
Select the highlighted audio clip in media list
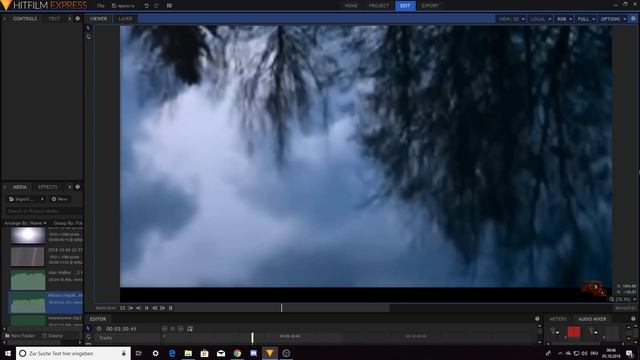(46, 302)
